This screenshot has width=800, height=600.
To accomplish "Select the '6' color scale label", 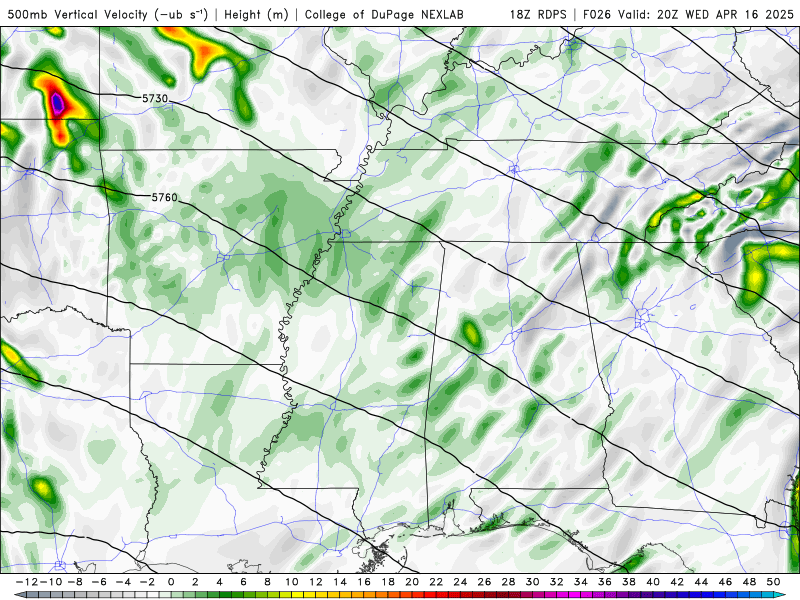I will 243,582.
